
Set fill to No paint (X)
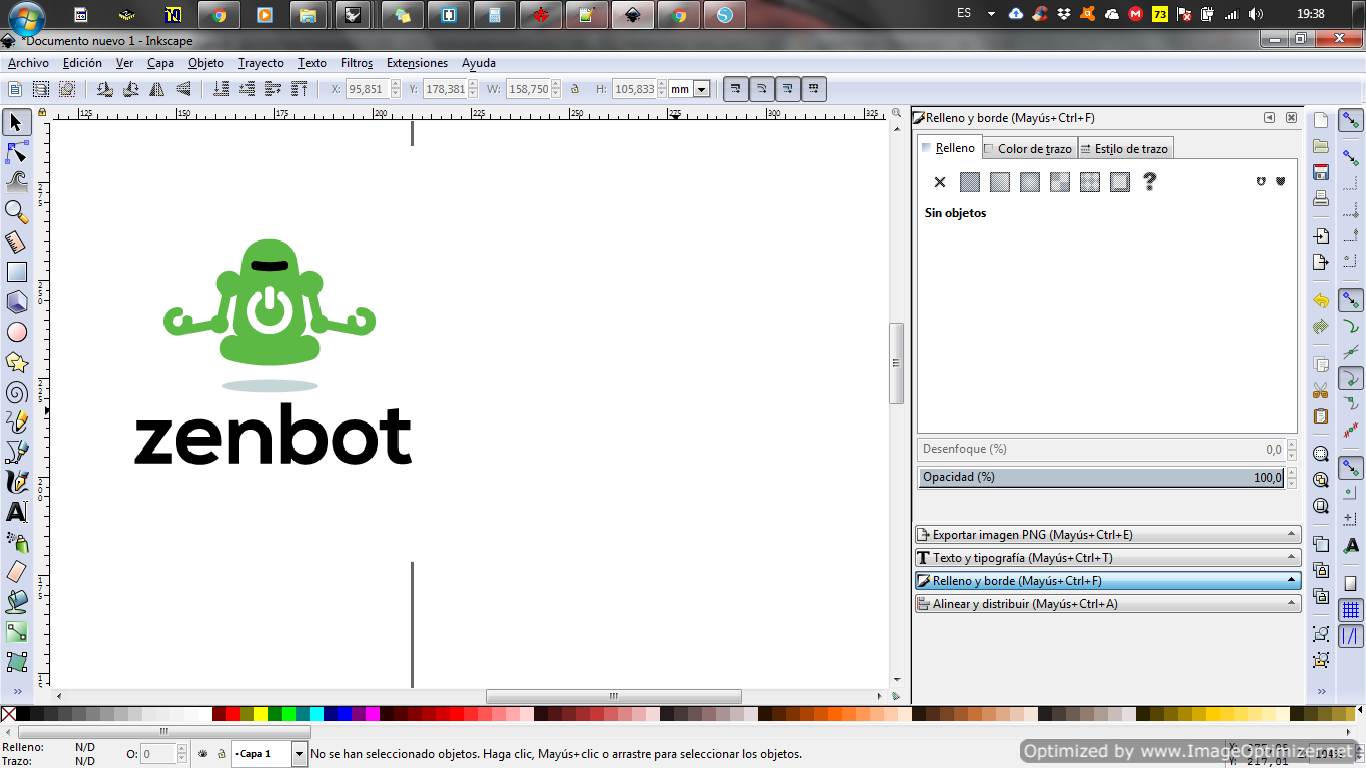tap(939, 182)
